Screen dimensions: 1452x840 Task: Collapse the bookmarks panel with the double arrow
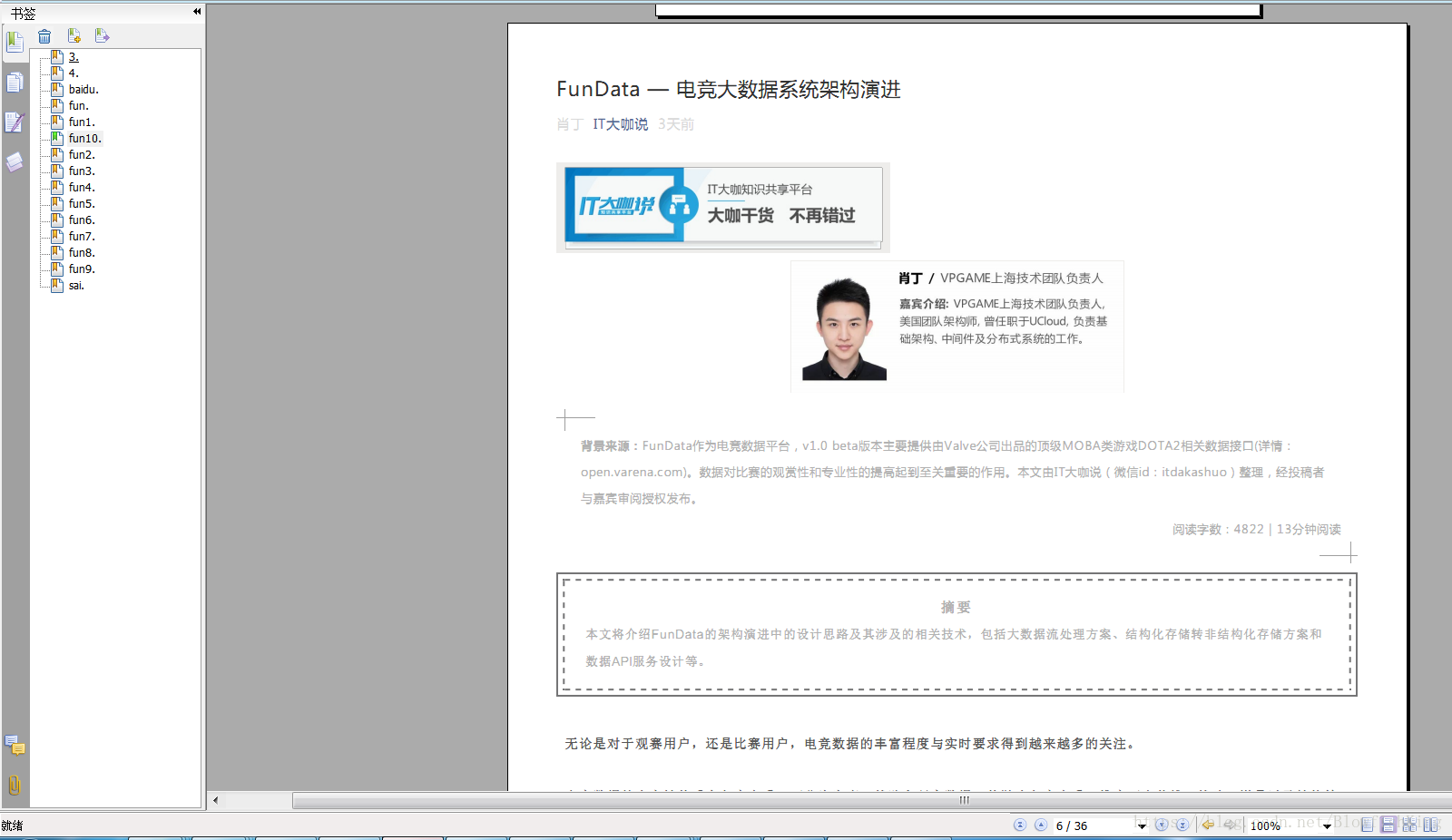(x=197, y=12)
